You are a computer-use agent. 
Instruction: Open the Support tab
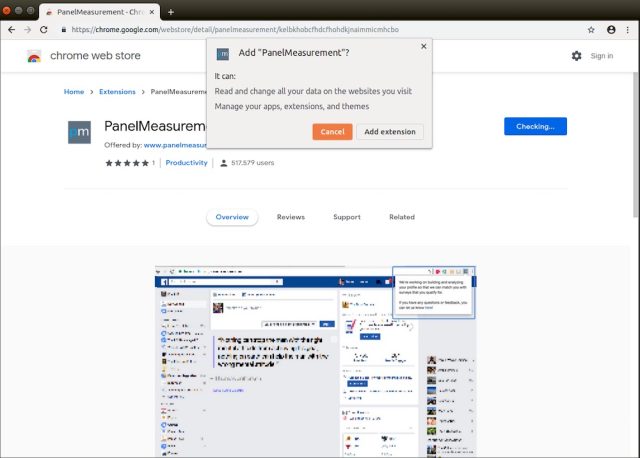(x=346, y=217)
